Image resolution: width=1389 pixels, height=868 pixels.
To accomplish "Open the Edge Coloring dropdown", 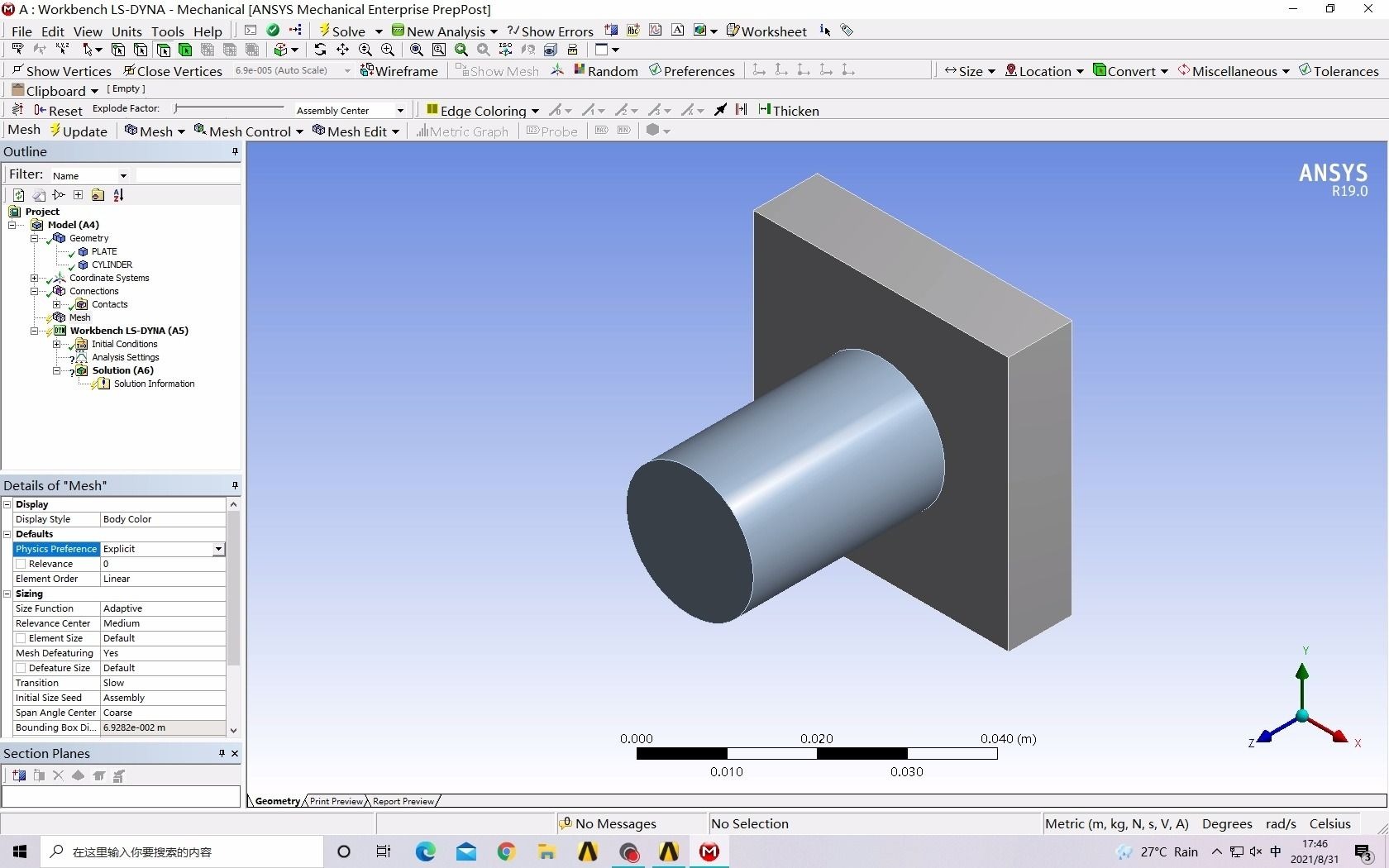I will click(x=534, y=109).
